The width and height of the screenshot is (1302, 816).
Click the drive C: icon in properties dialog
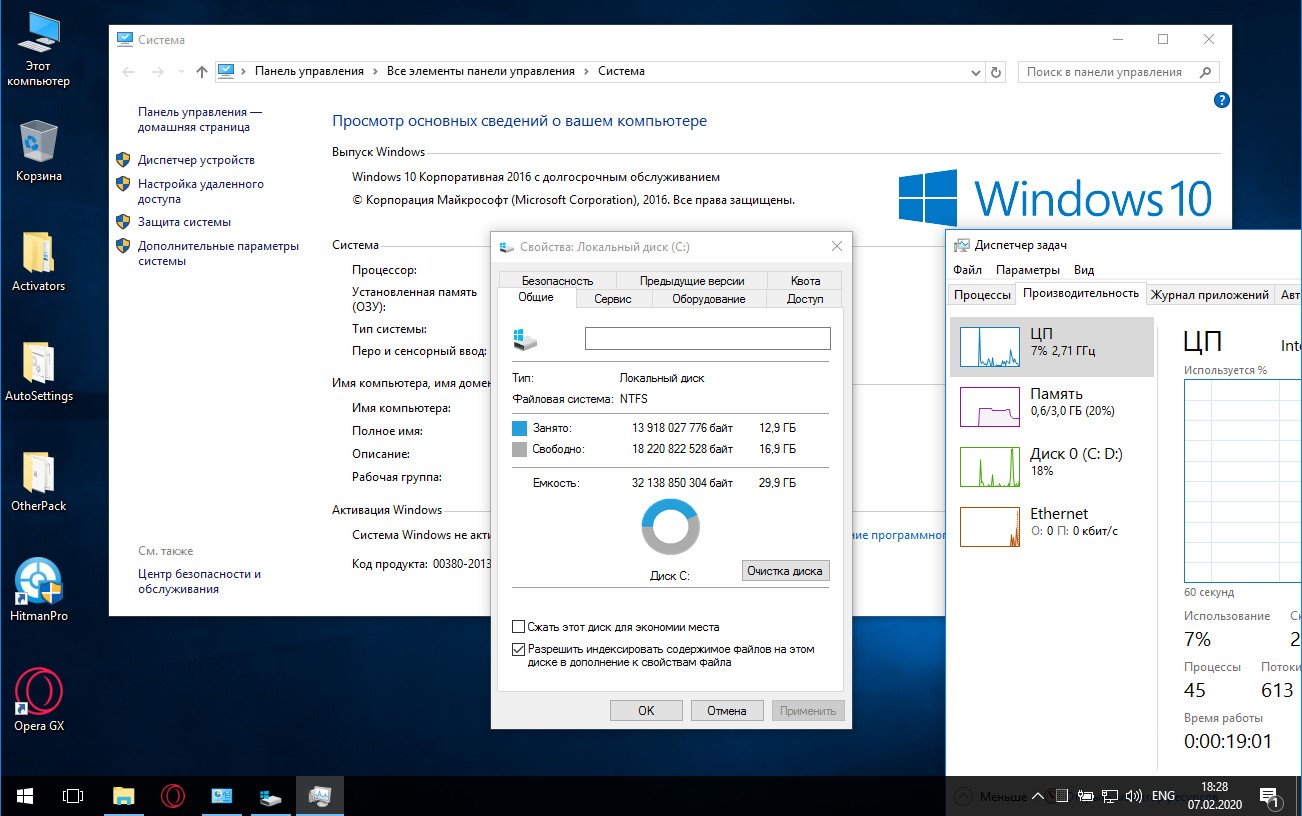[525, 338]
